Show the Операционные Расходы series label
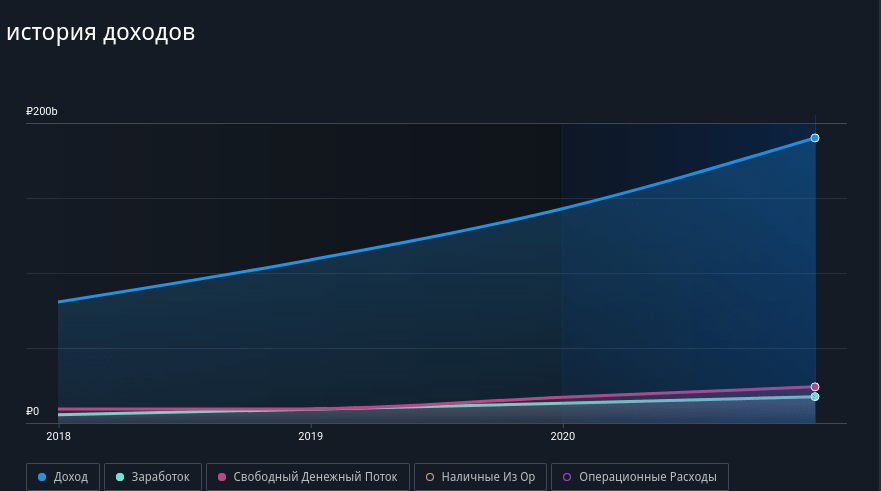This screenshot has width=881, height=491. [x=647, y=477]
